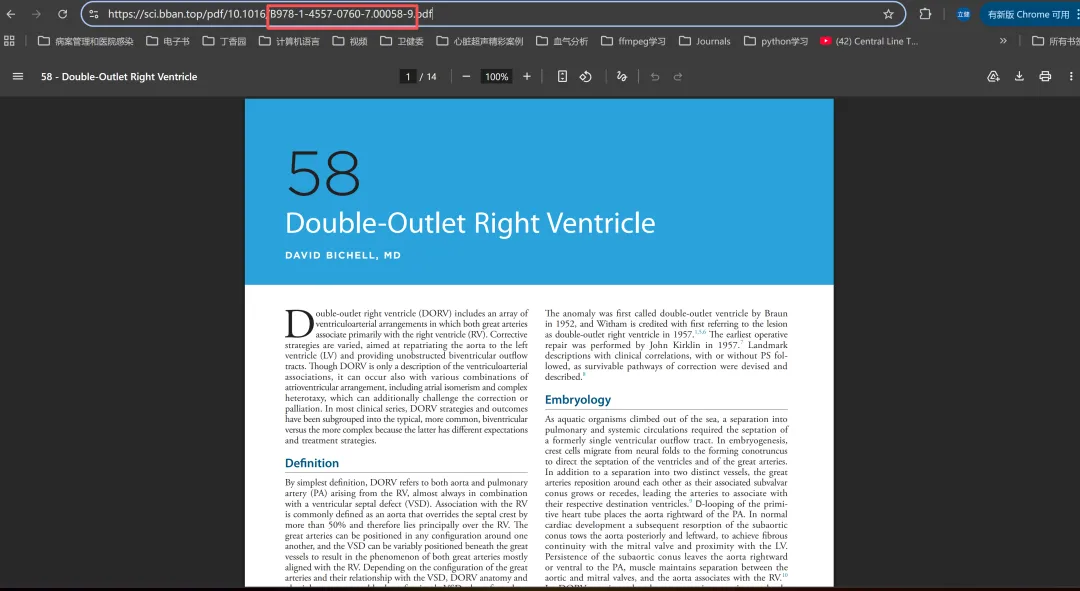Click the PDF undo arrow
1080x591 pixels.
point(655,76)
